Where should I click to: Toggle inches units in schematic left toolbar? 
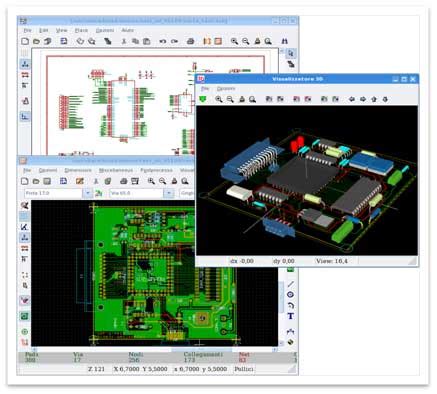(25, 64)
